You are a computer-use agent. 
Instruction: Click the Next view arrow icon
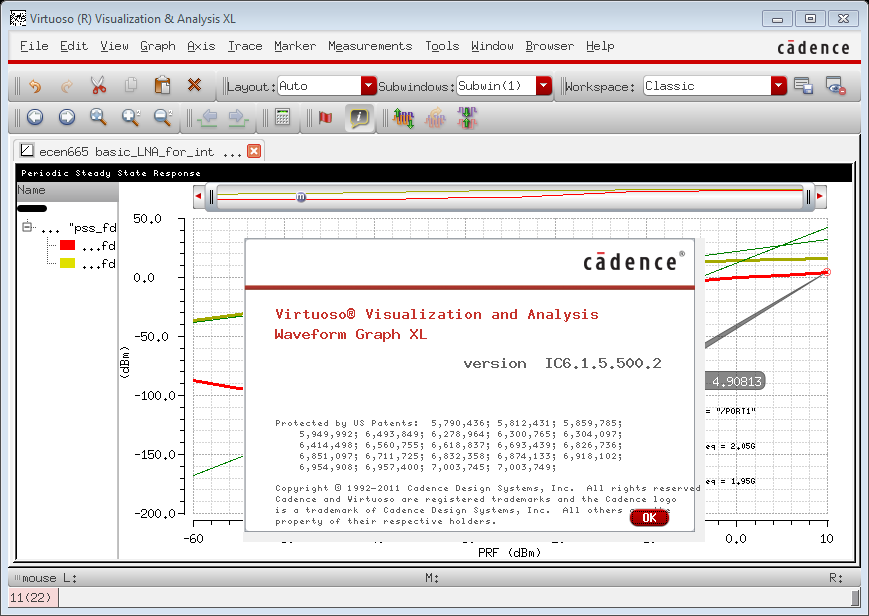click(x=67, y=117)
